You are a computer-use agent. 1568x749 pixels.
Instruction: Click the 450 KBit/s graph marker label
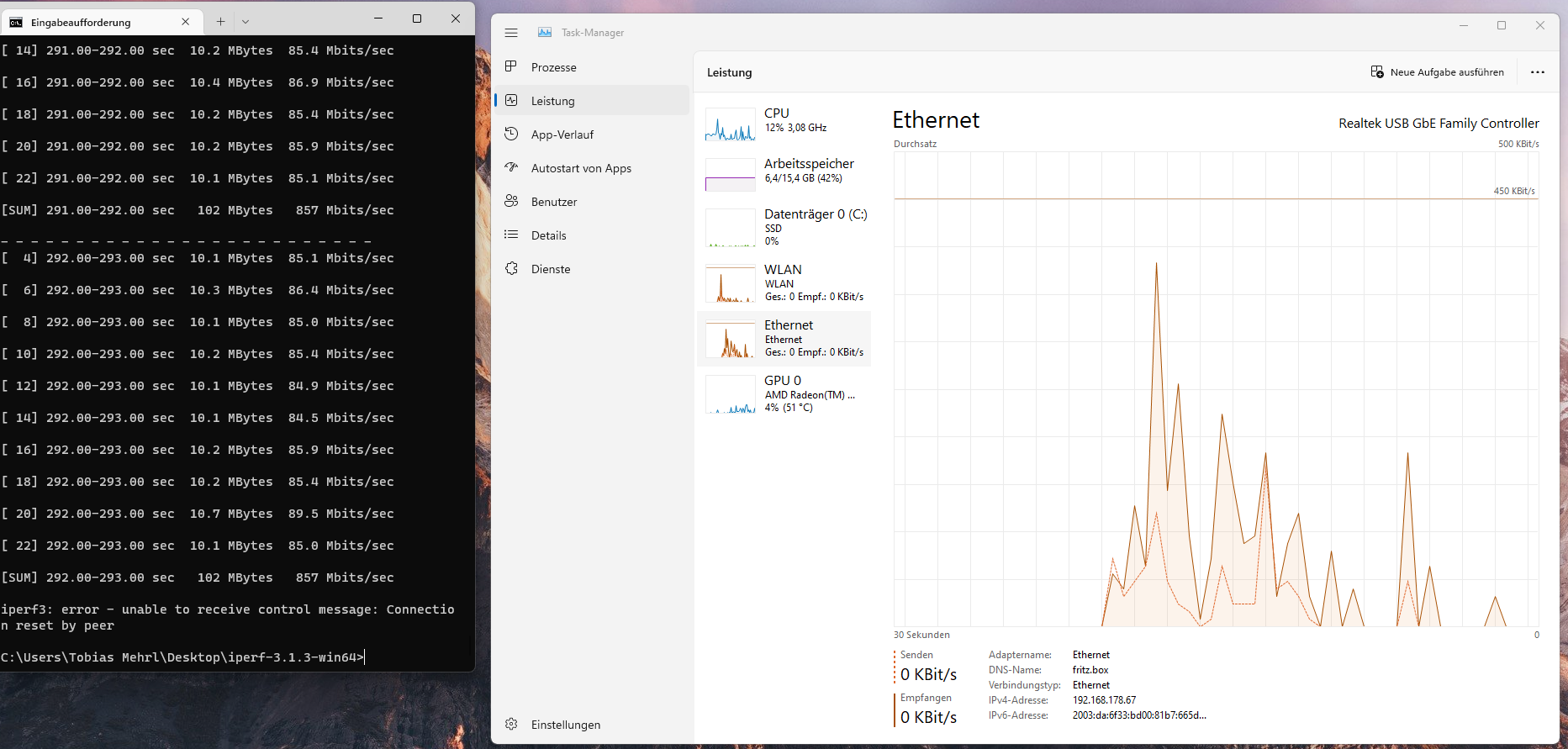[x=1514, y=191]
